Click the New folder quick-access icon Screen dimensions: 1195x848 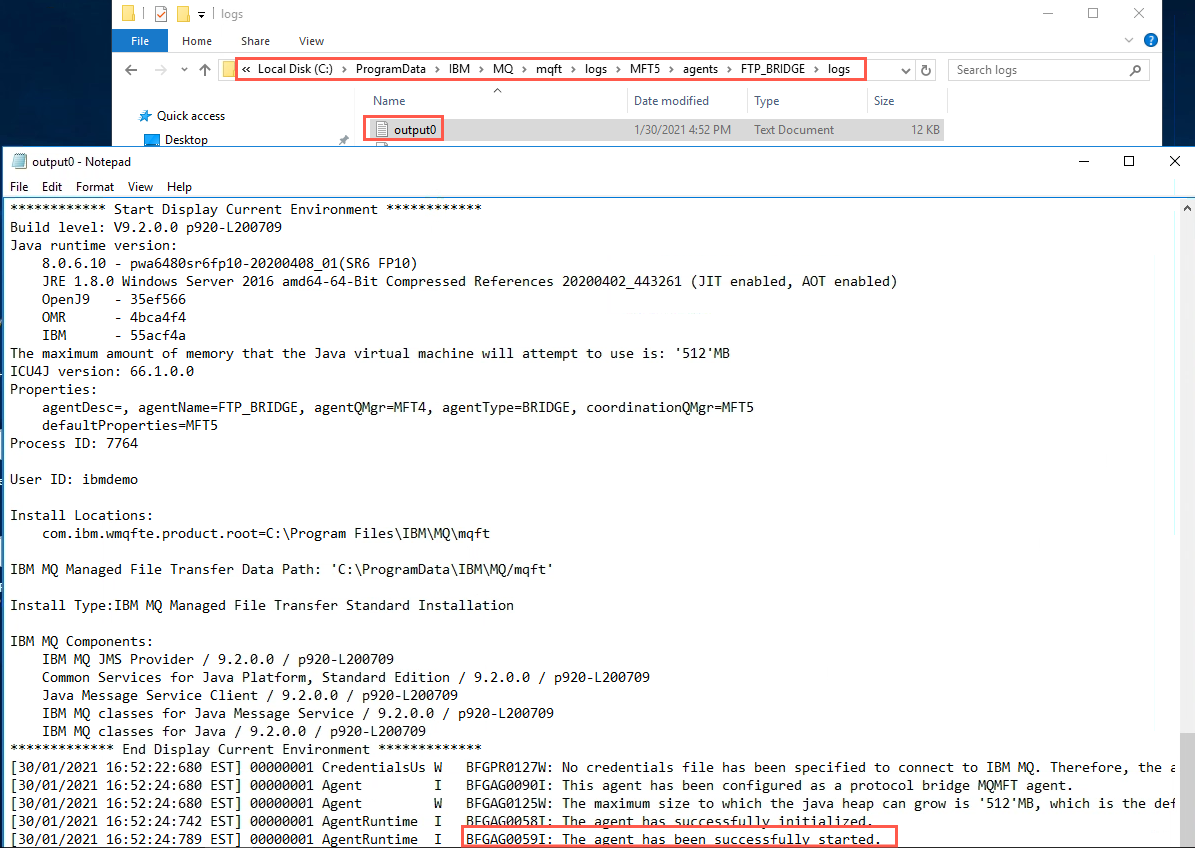pos(183,14)
